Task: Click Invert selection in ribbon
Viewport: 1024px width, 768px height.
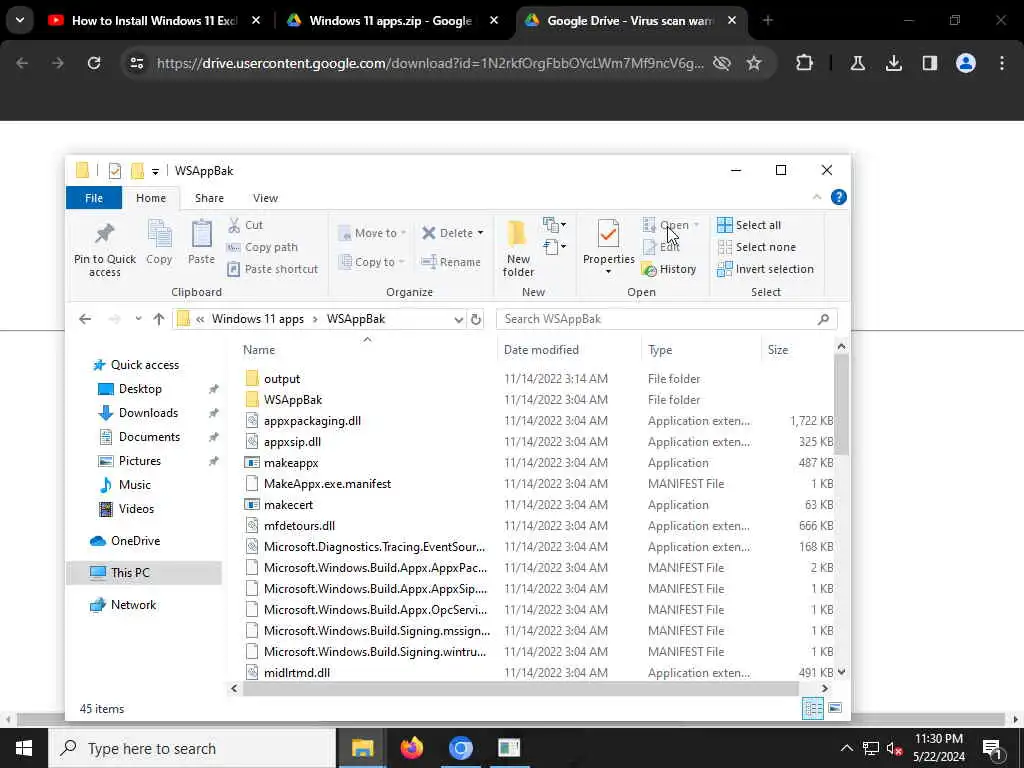Action: coord(765,269)
